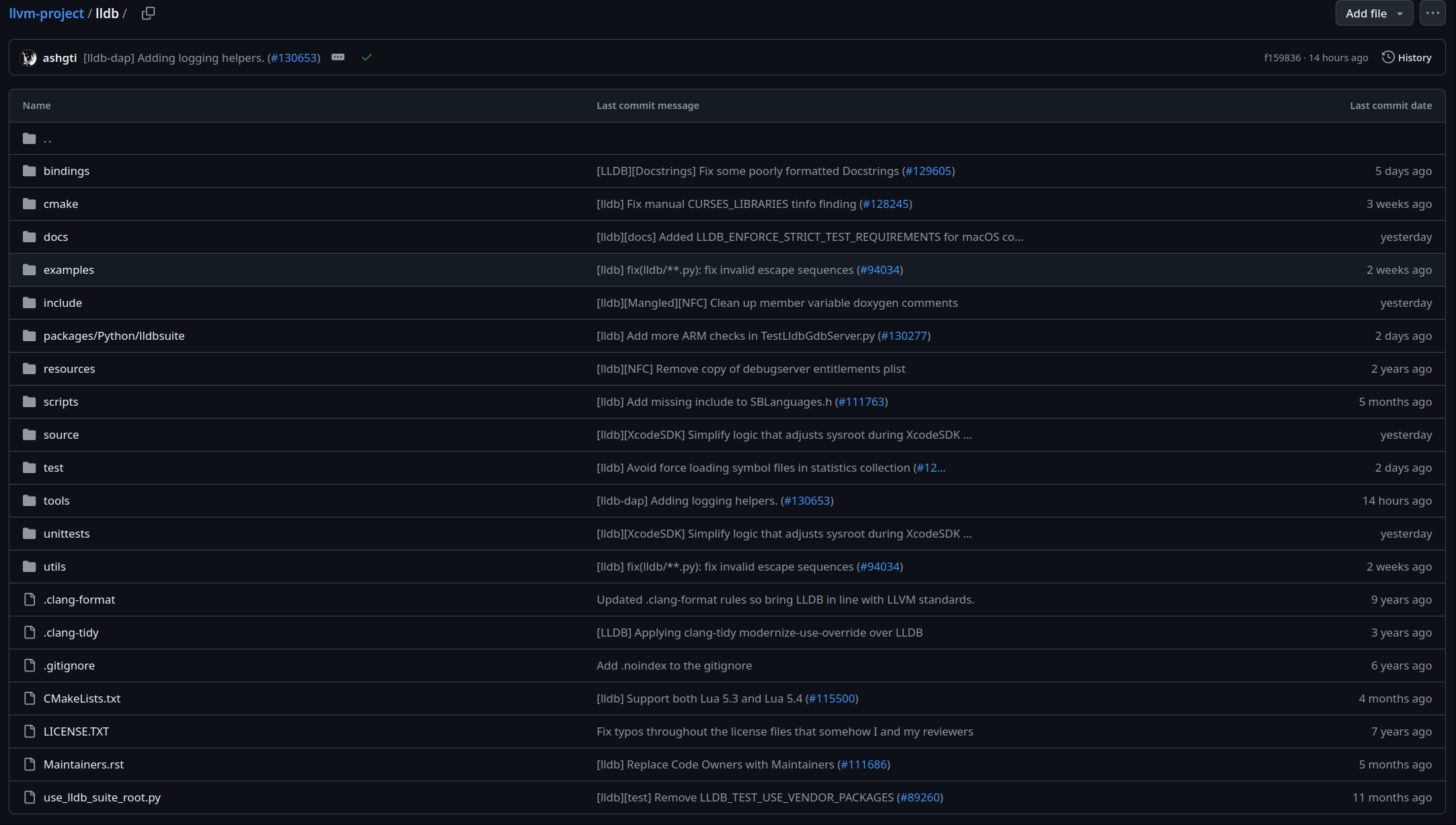Viewport: 1456px width, 825px height.
Task: Open pull request #130653 link in header
Action: click(294, 58)
